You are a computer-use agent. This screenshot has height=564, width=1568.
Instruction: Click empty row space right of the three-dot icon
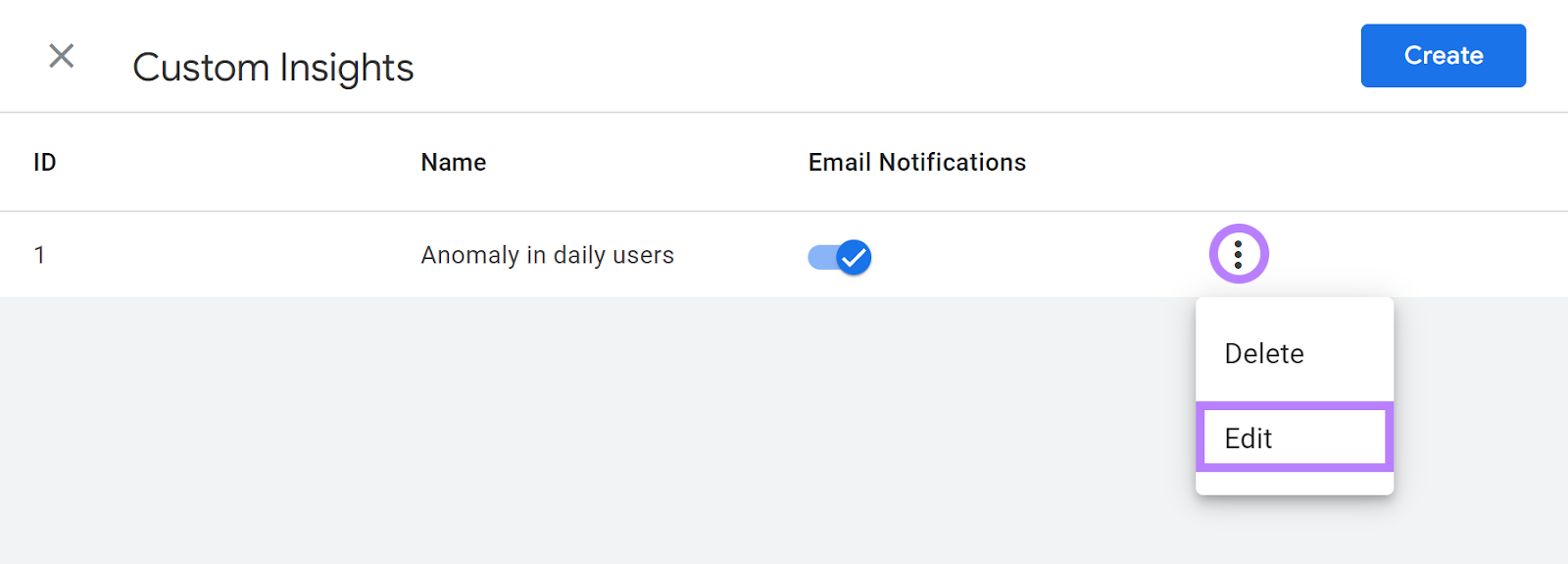1421,255
